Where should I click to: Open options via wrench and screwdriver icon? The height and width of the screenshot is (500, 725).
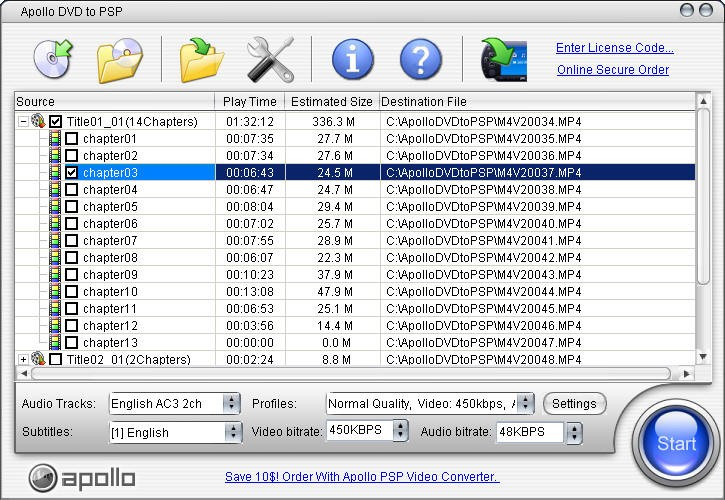tap(270, 60)
